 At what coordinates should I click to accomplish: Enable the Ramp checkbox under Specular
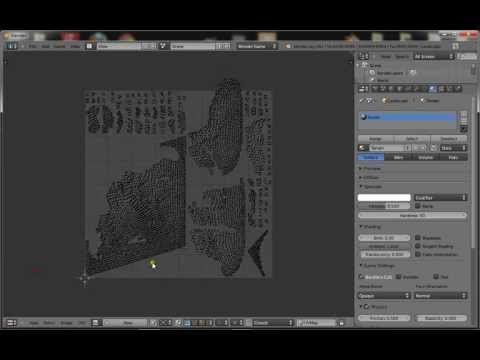[418, 206]
